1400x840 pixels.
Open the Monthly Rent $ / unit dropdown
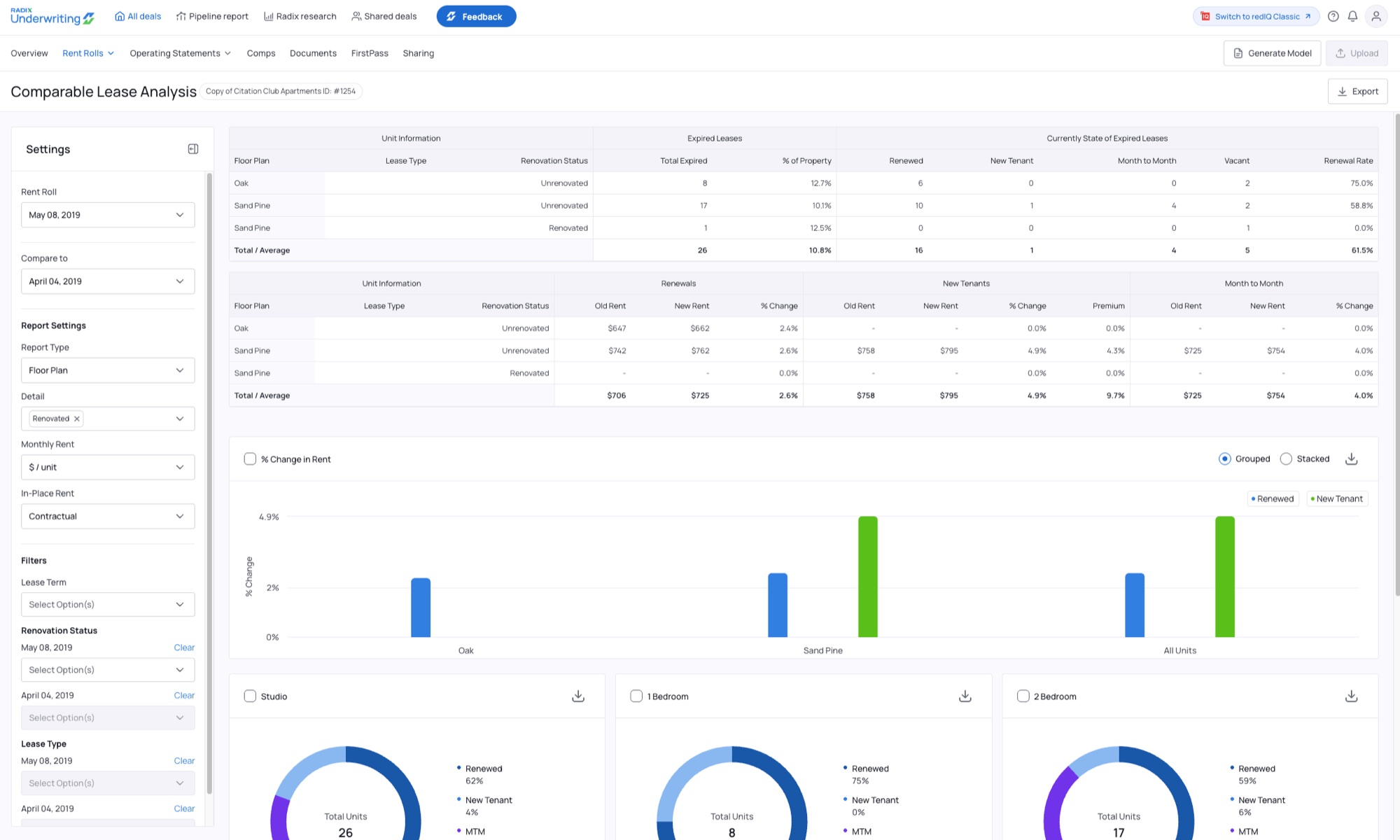[x=108, y=467]
